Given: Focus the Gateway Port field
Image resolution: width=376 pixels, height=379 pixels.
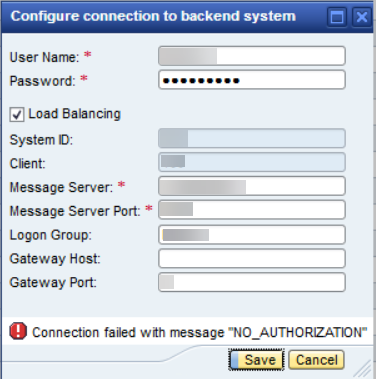Looking at the screenshot, I should tap(252, 282).
